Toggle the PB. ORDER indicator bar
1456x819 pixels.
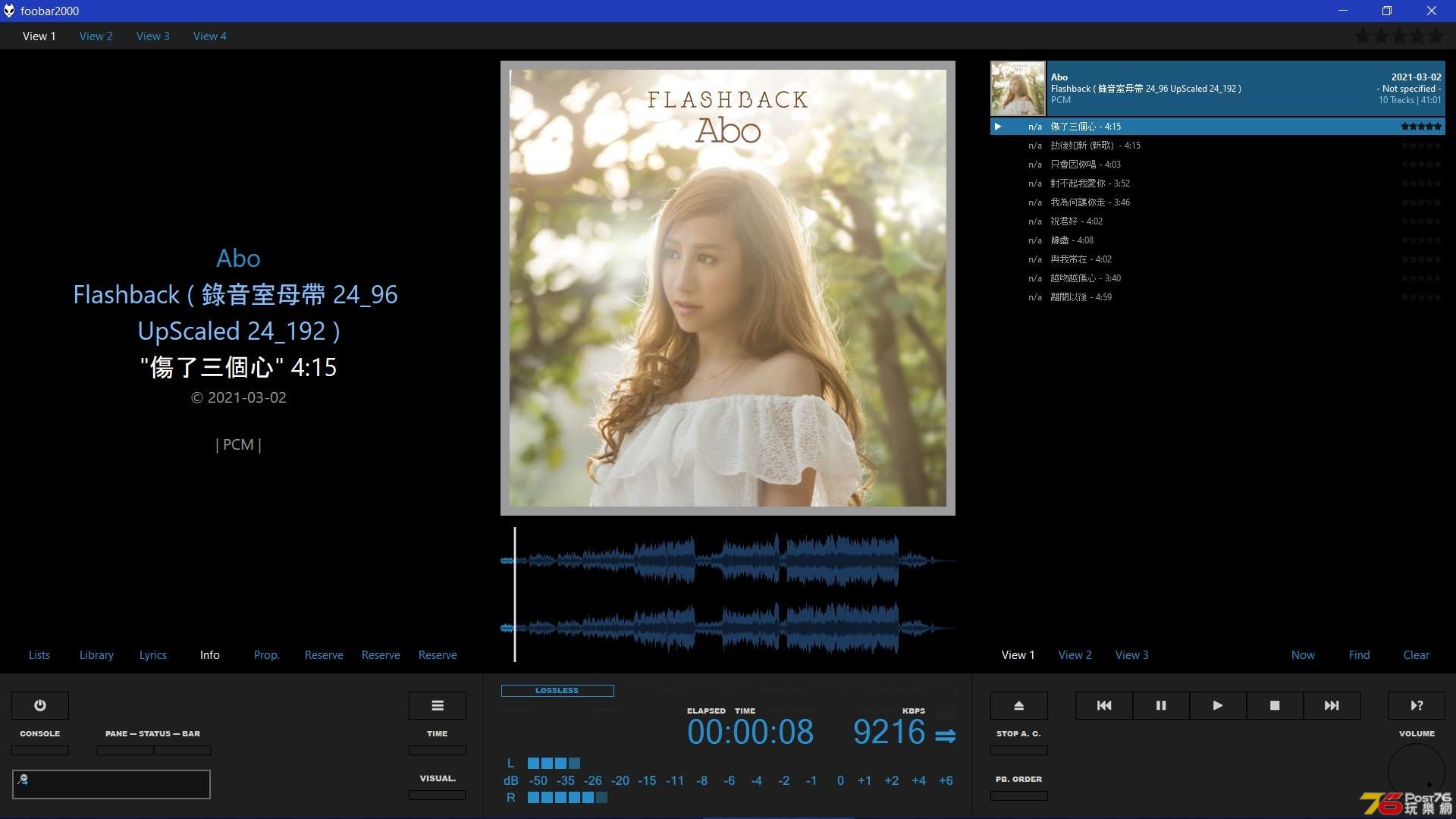point(1019,795)
